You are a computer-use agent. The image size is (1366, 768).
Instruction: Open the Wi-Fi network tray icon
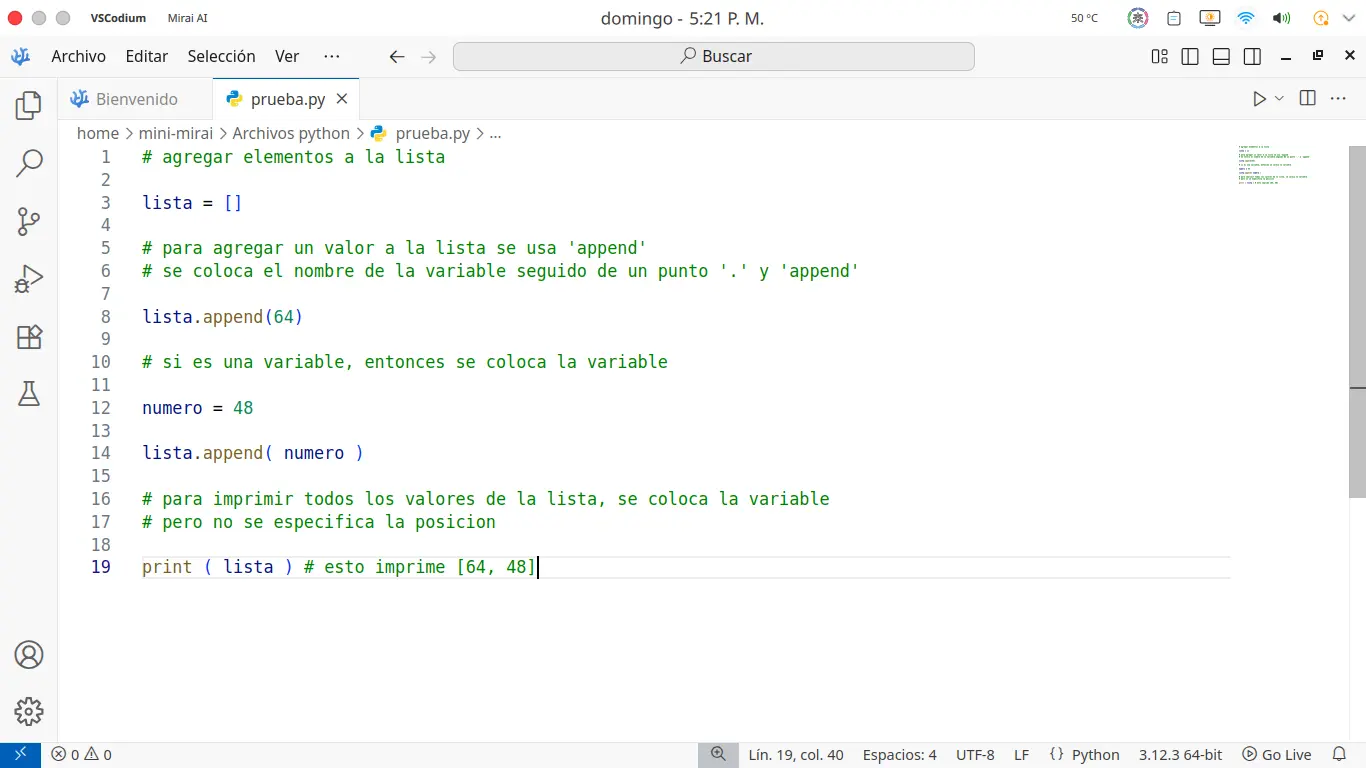pyautogui.click(x=1245, y=18)
